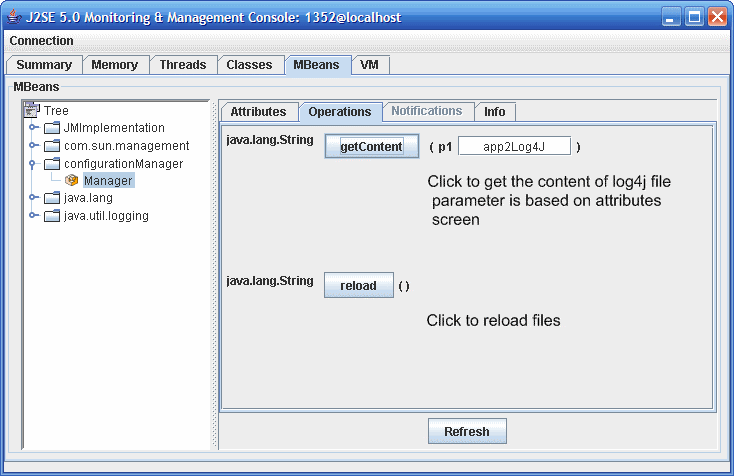The image size is (734, 476).
Task: Show the Info tab
Action: [x=494, y=112]
